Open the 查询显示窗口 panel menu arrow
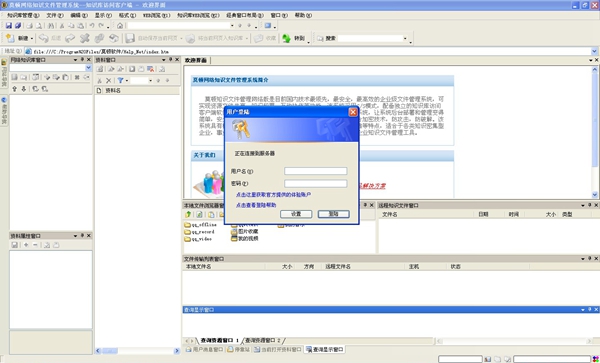 point(583,309)
